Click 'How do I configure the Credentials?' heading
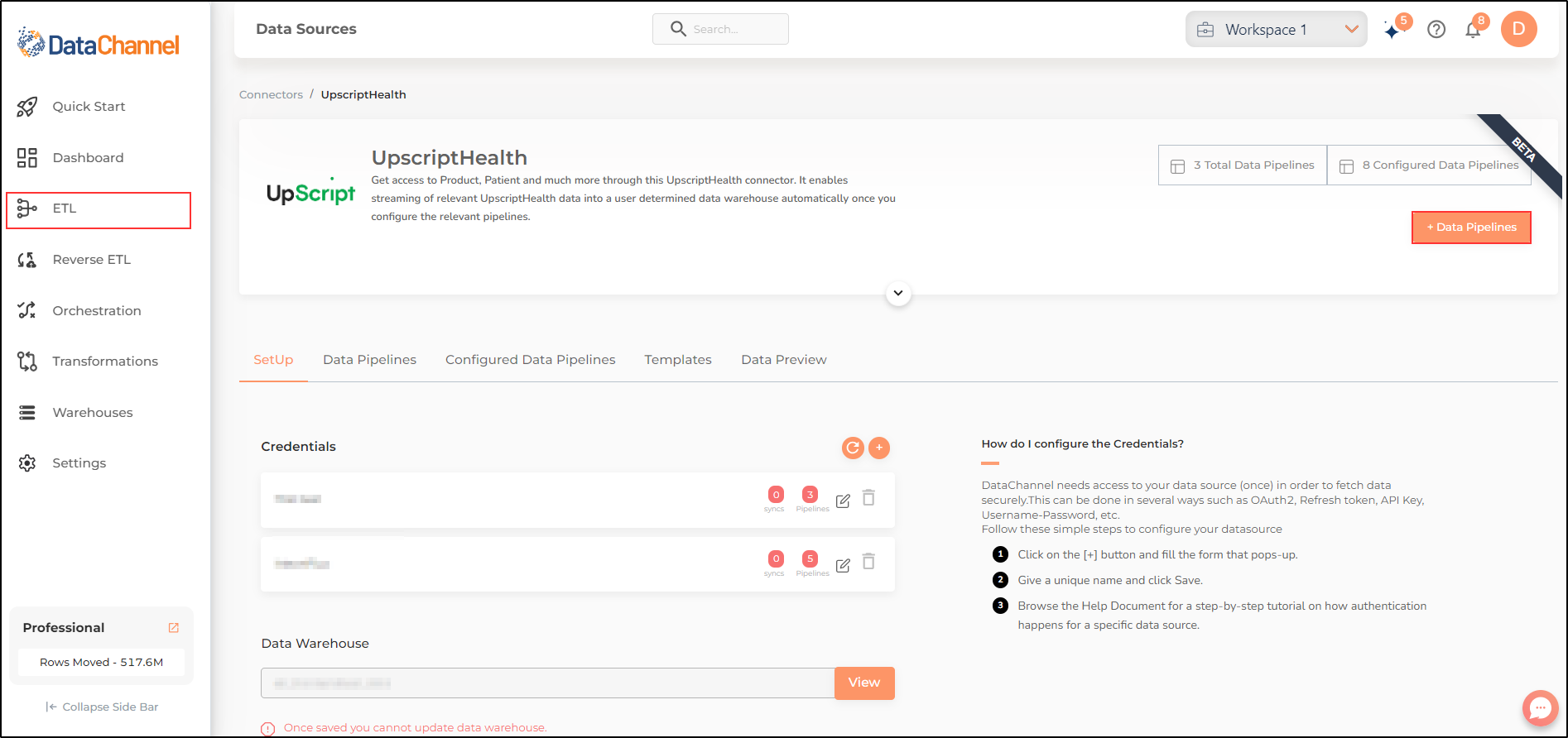This screenshot has height=738, width=1568. [x=1083, y=444]
